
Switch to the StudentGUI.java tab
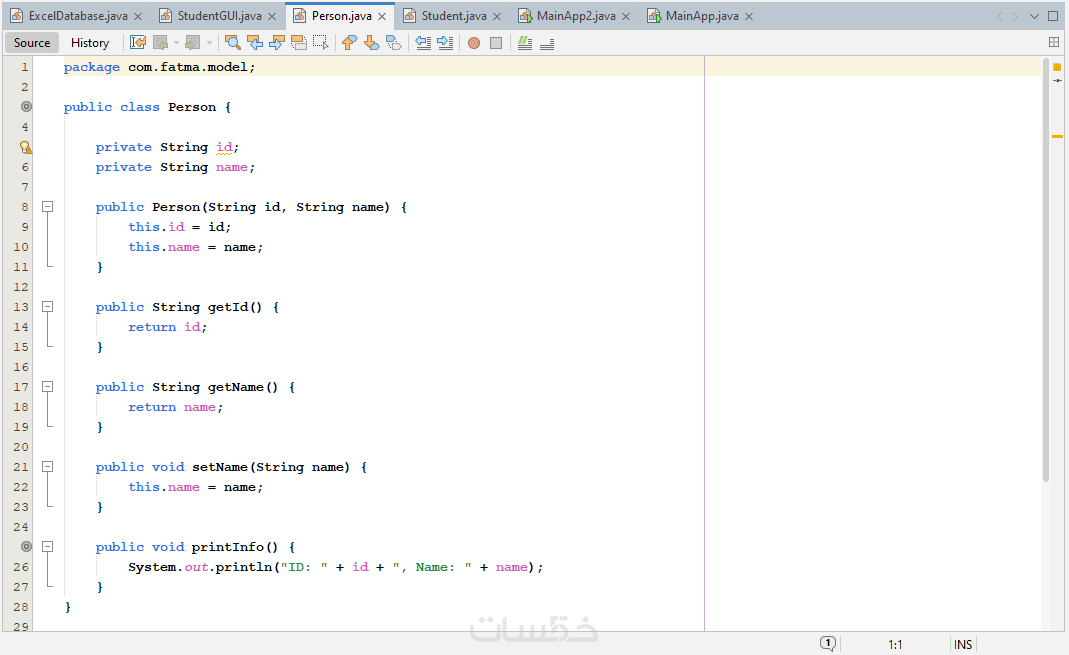point(220,16)
